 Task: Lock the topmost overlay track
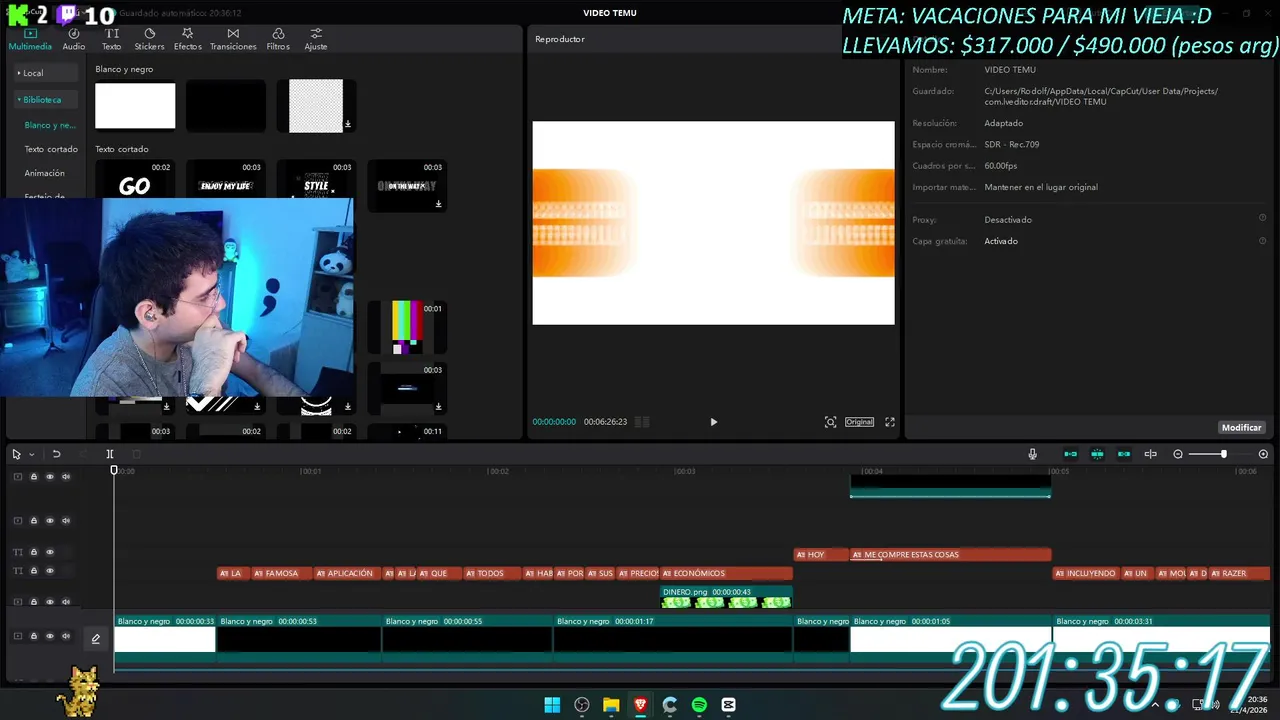pos(33,477)
